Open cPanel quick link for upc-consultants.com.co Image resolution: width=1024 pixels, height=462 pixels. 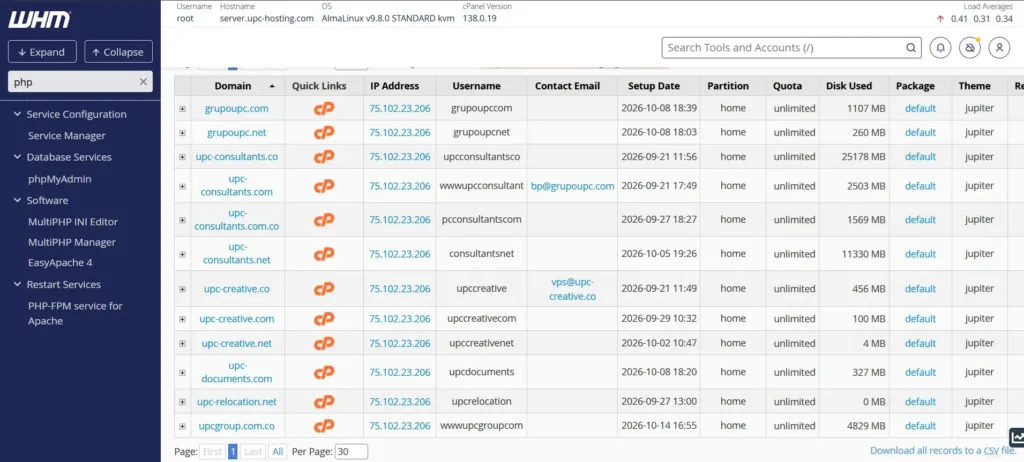(x=324, y=220)
